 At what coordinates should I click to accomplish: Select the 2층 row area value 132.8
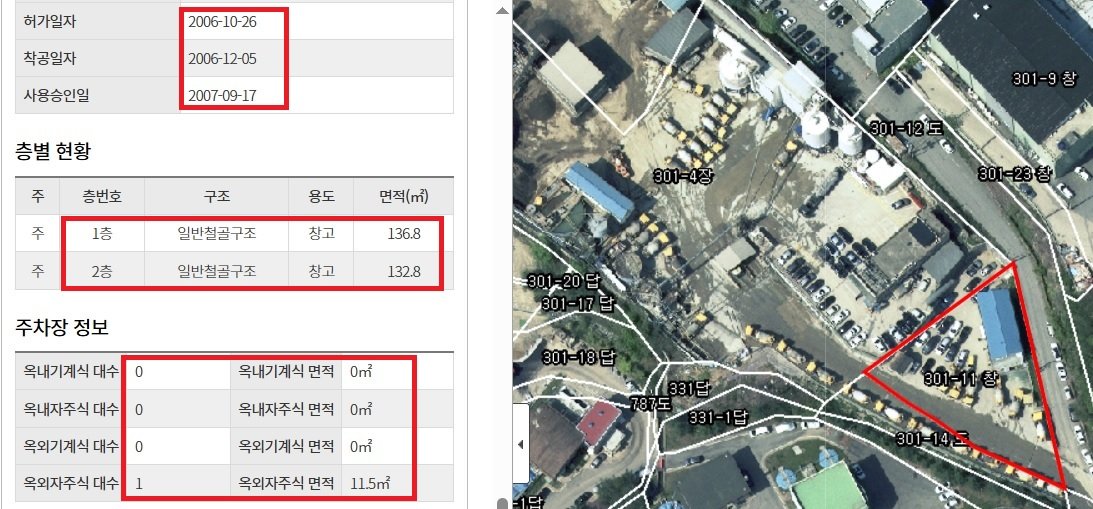pos(403,271)
